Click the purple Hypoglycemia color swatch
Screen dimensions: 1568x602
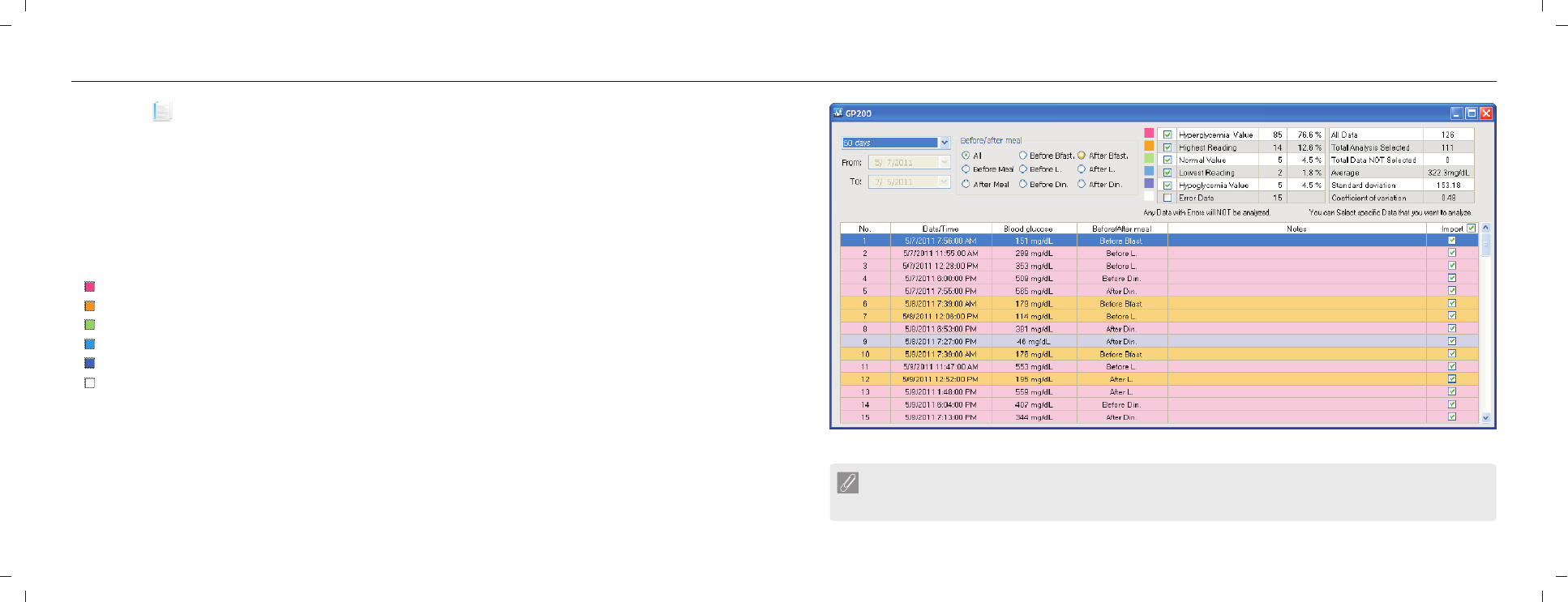(1149, 184)
